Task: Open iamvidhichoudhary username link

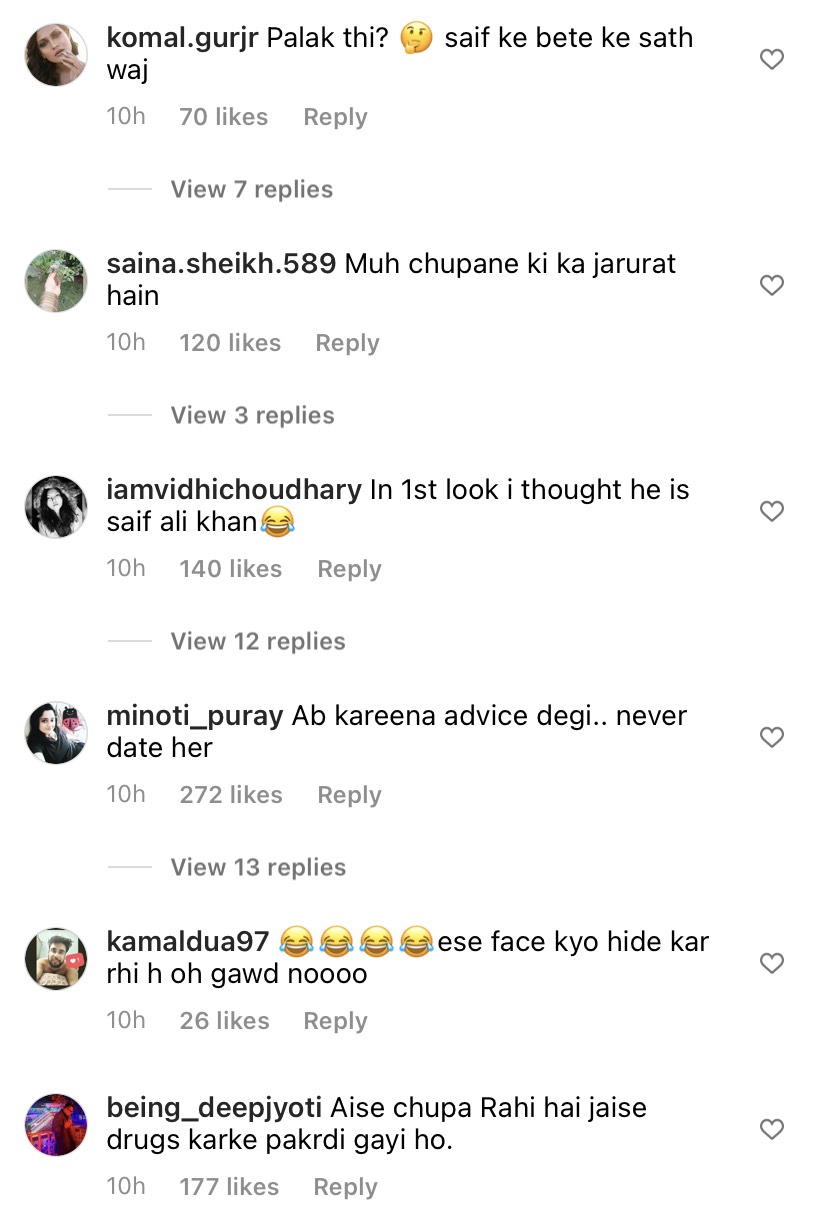Action: point(233,490)
